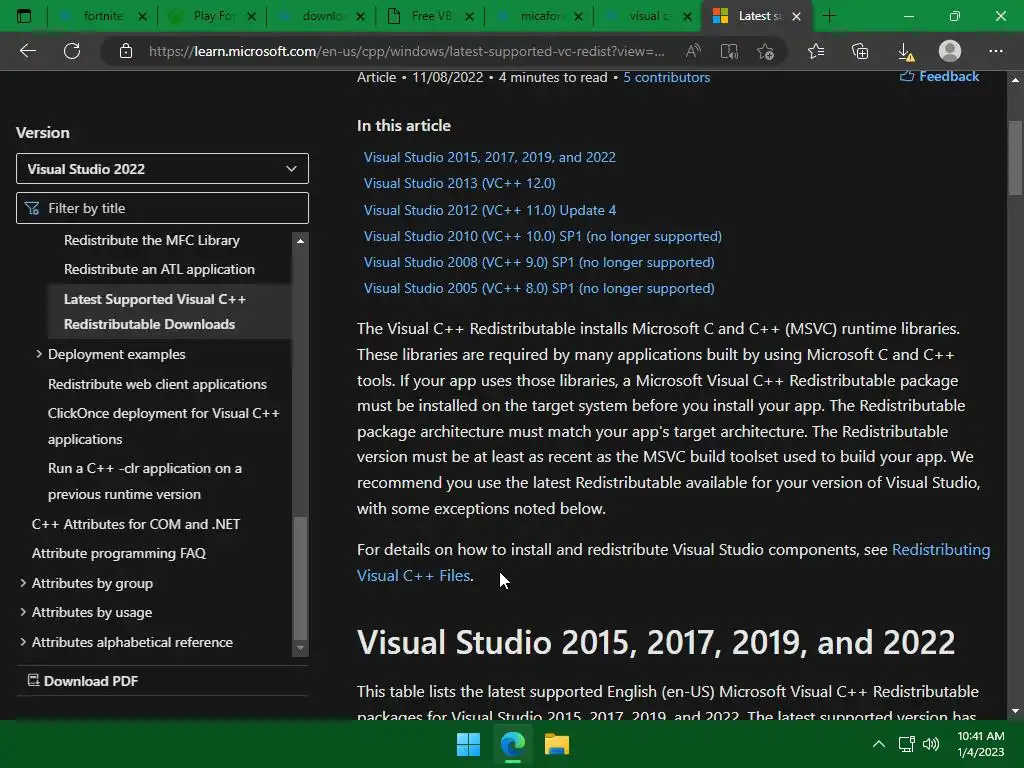The image size is (1024, 768).
Task: Open the 5 contributors link
Action: [666, 77]
